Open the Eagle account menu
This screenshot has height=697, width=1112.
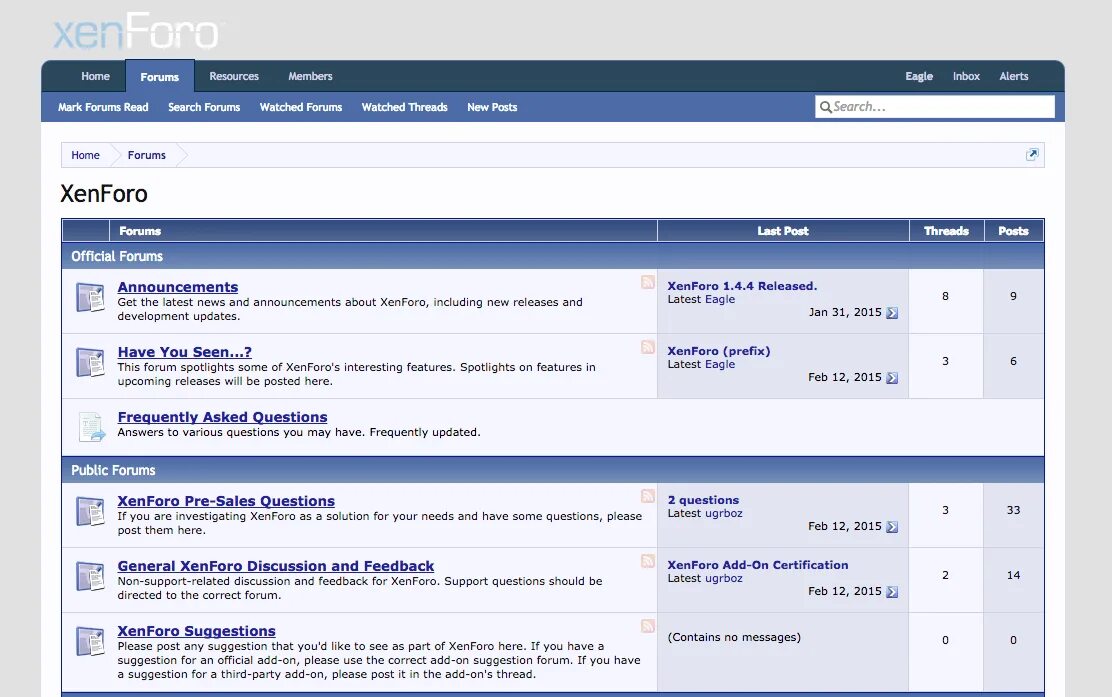click(x=919, y=76)
